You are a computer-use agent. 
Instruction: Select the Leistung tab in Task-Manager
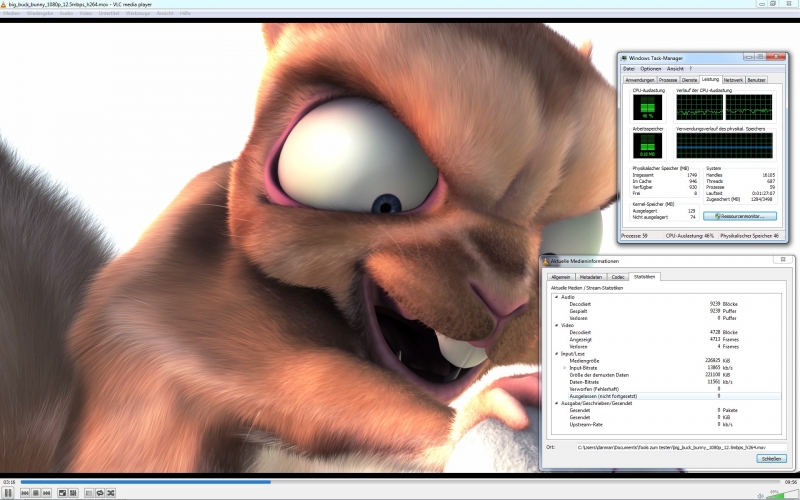tap(710, 79)
